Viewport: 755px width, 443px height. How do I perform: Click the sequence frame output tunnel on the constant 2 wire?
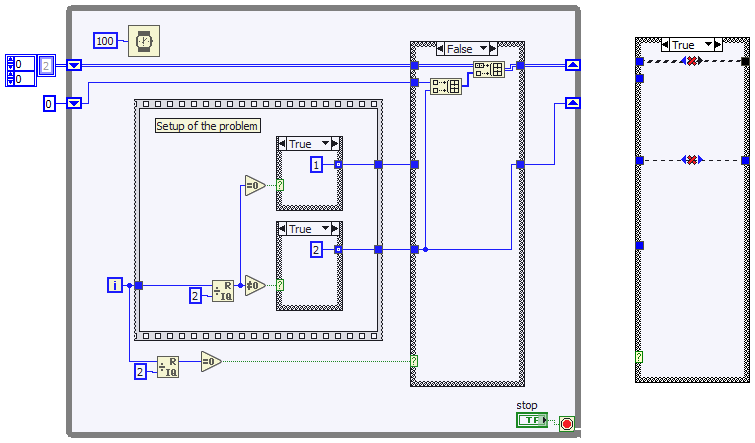tap(378, 249)
